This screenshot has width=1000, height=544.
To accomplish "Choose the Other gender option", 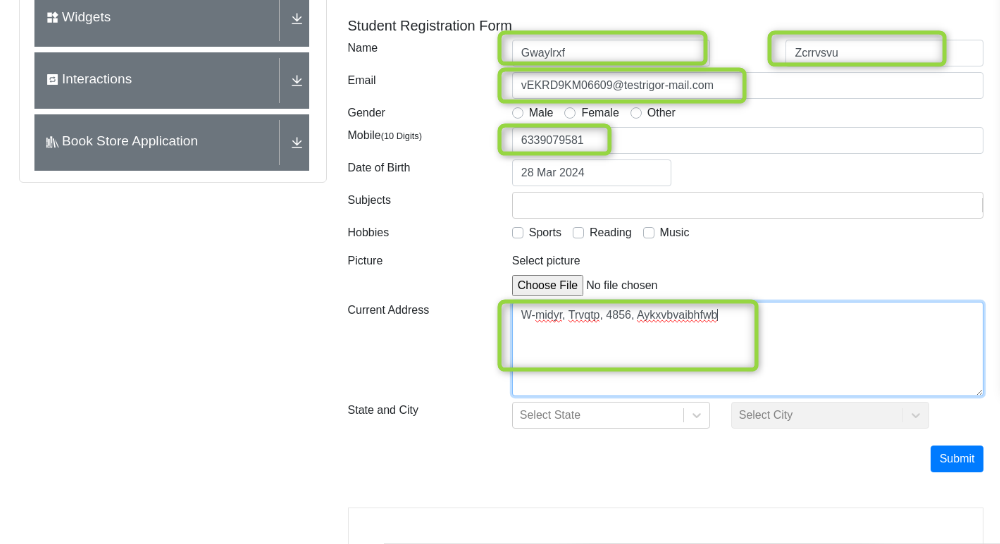I will tap(636, 113).
